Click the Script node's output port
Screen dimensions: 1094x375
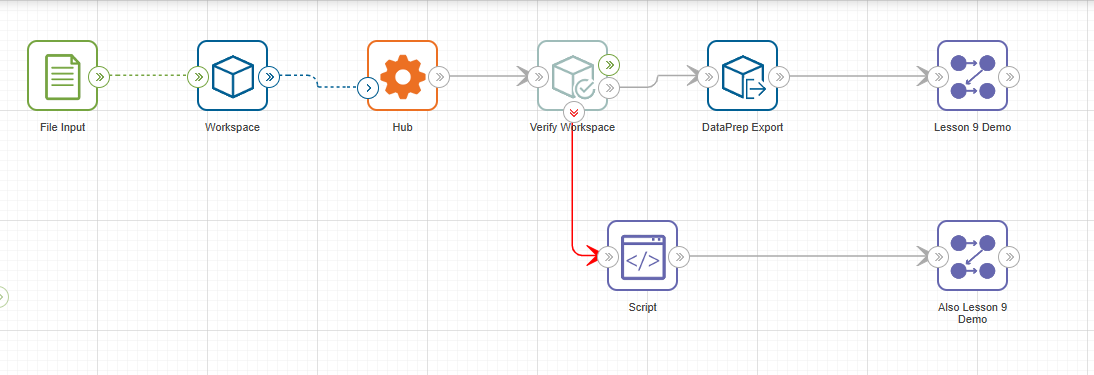(x=679, y=257)
